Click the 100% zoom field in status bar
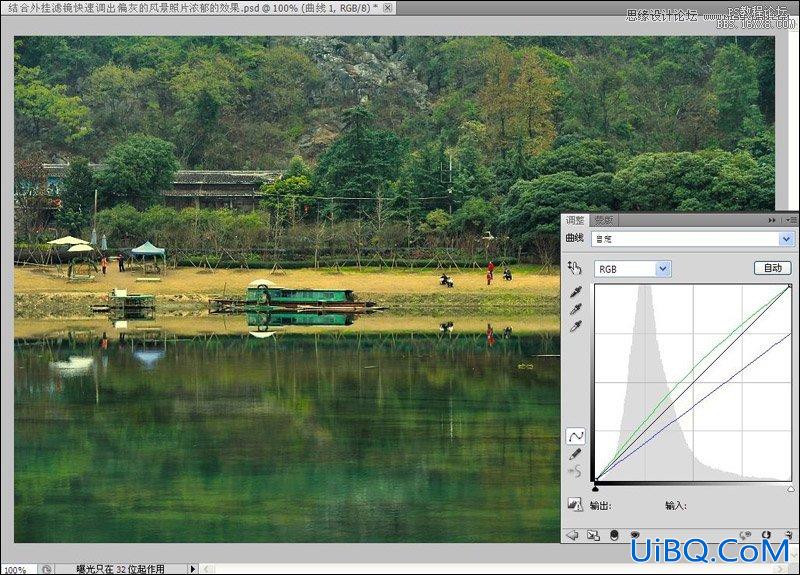Screen dimensions: 800x575 pyautogui.click(x=18, y=569)
